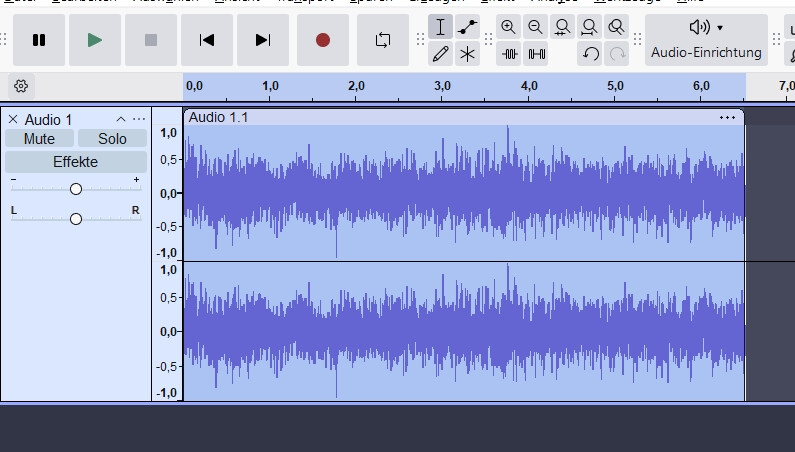Collapse the Audio 1 track
The image size is (795, 452).
[121, 119]
